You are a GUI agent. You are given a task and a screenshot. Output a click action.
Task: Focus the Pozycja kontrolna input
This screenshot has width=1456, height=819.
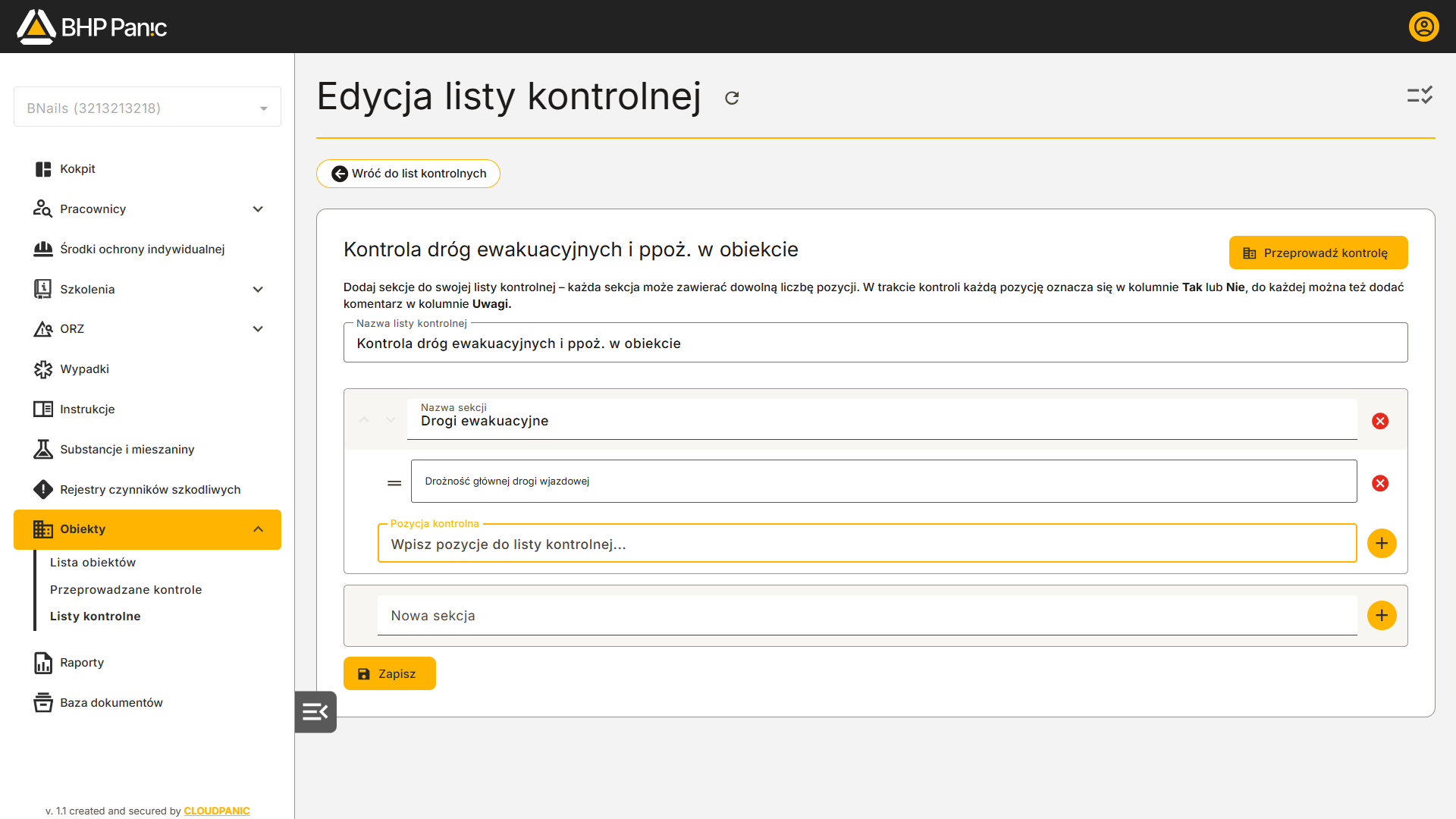[867, 544]
